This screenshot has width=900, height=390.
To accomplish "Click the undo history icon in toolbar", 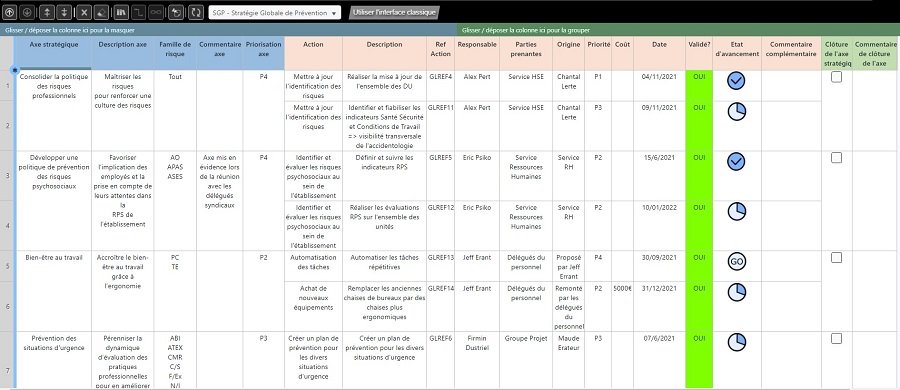I will point(176,12).
